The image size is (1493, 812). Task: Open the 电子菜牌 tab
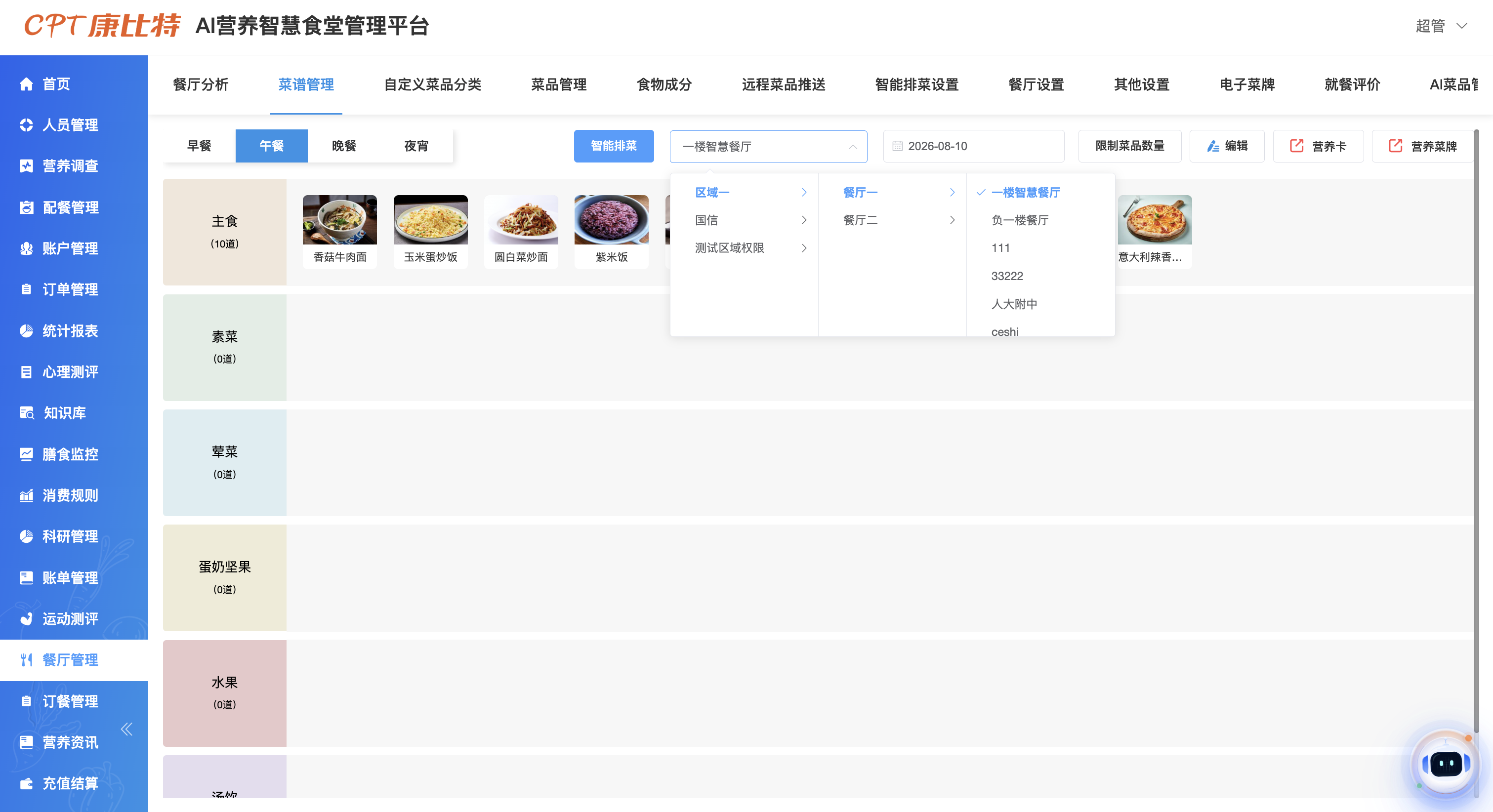[1247, 85]
